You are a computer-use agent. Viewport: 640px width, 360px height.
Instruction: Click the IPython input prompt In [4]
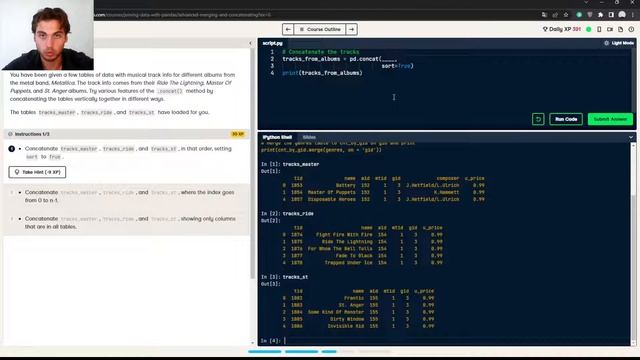(x=271, y=340)
